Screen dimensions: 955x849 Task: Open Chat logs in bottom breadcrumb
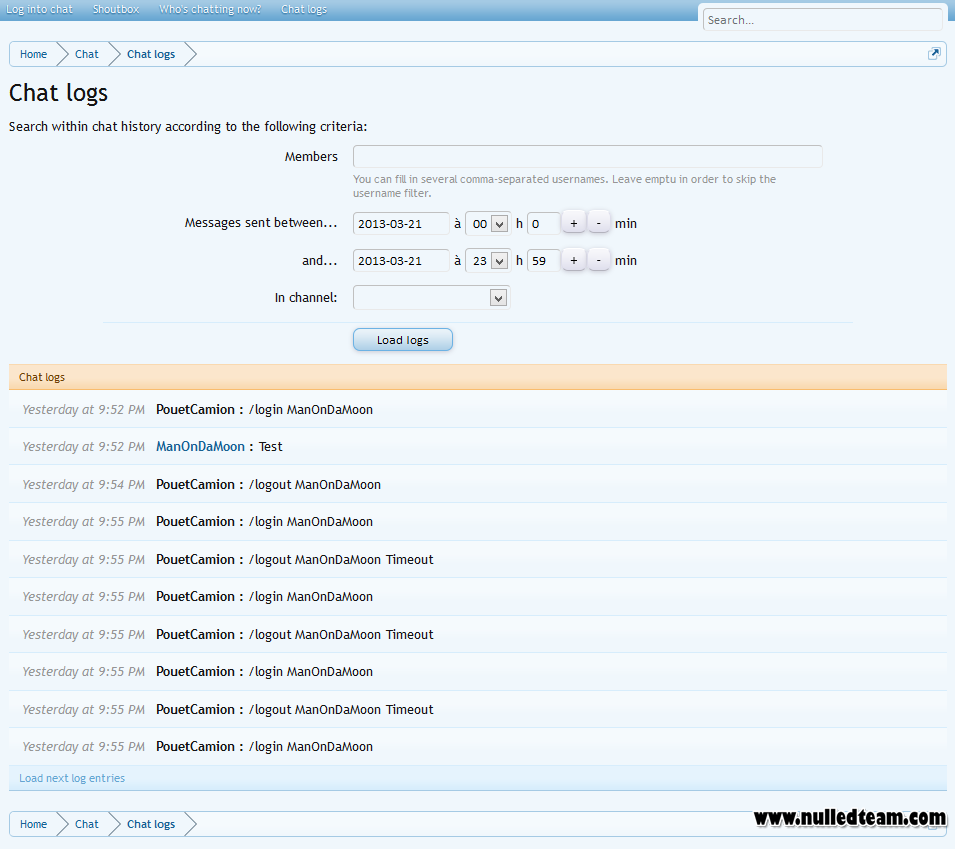click(x=151, y=824)
